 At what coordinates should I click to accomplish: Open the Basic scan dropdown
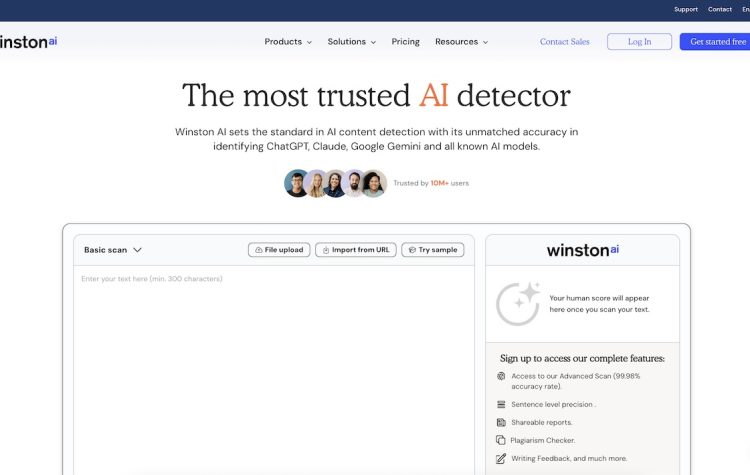coord(113,250)
